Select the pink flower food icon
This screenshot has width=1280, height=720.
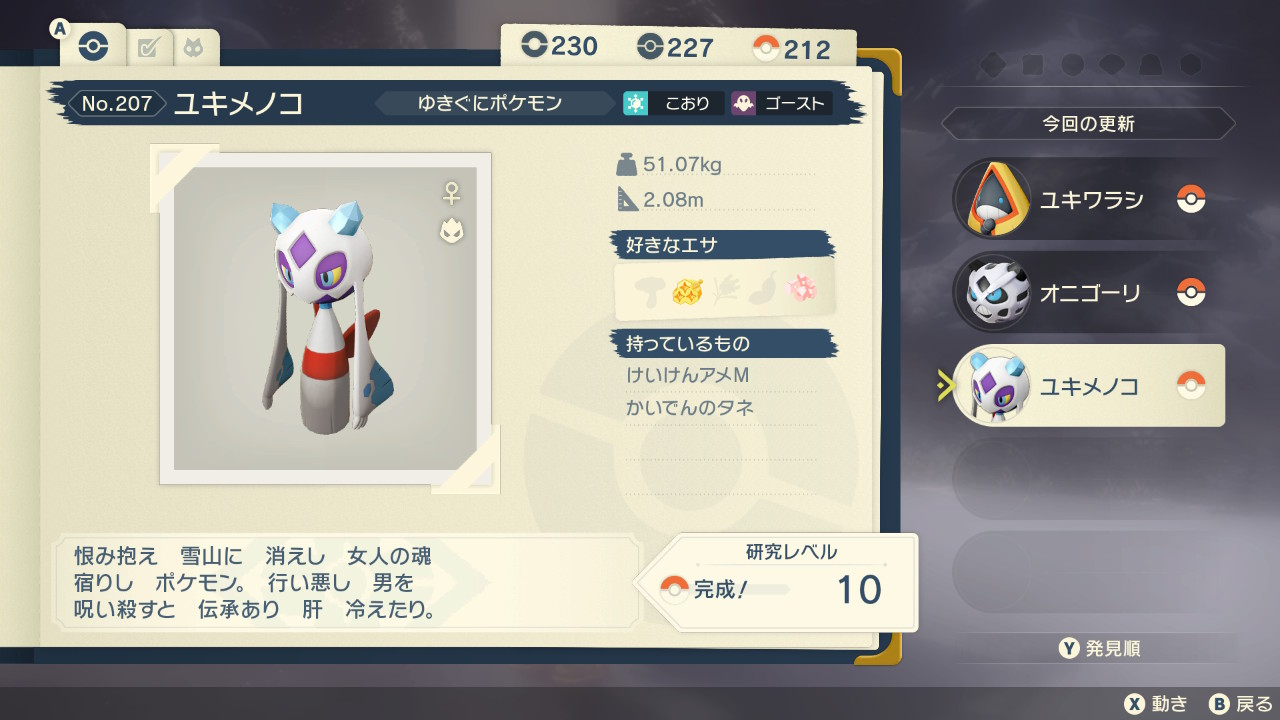803,289
